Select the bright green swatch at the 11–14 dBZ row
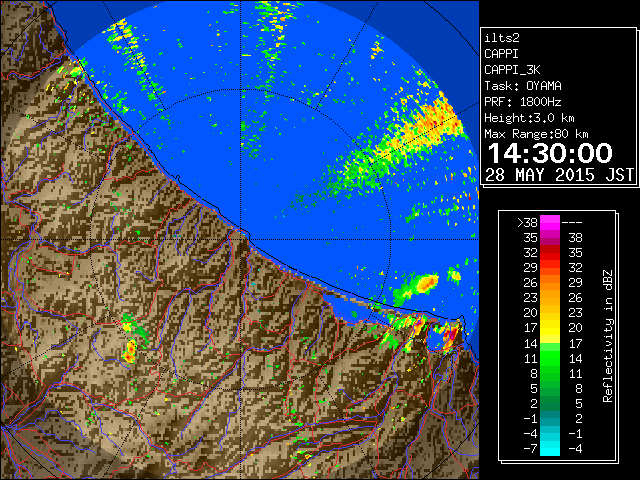 pos(550,358)
